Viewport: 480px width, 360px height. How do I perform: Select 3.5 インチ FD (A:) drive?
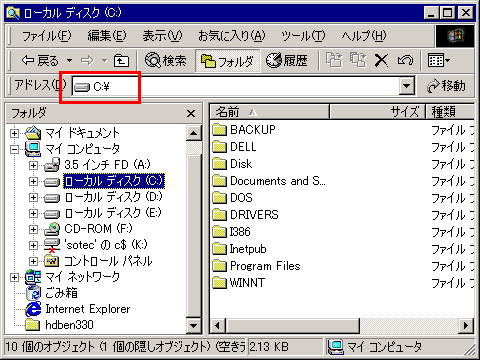(107, 165)
